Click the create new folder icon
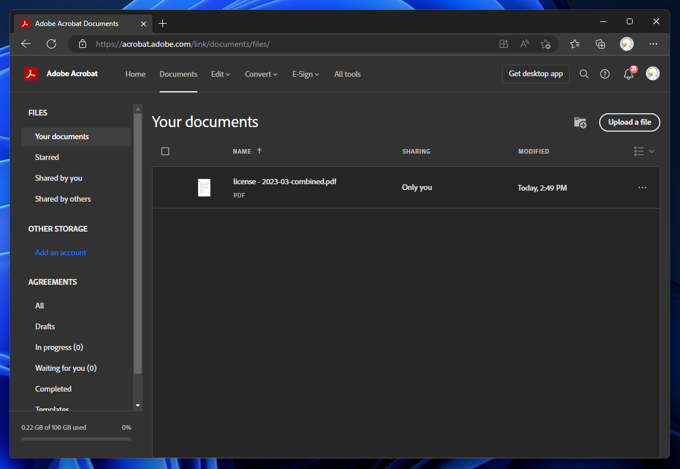680x469 pixels. tap(580, 122)
